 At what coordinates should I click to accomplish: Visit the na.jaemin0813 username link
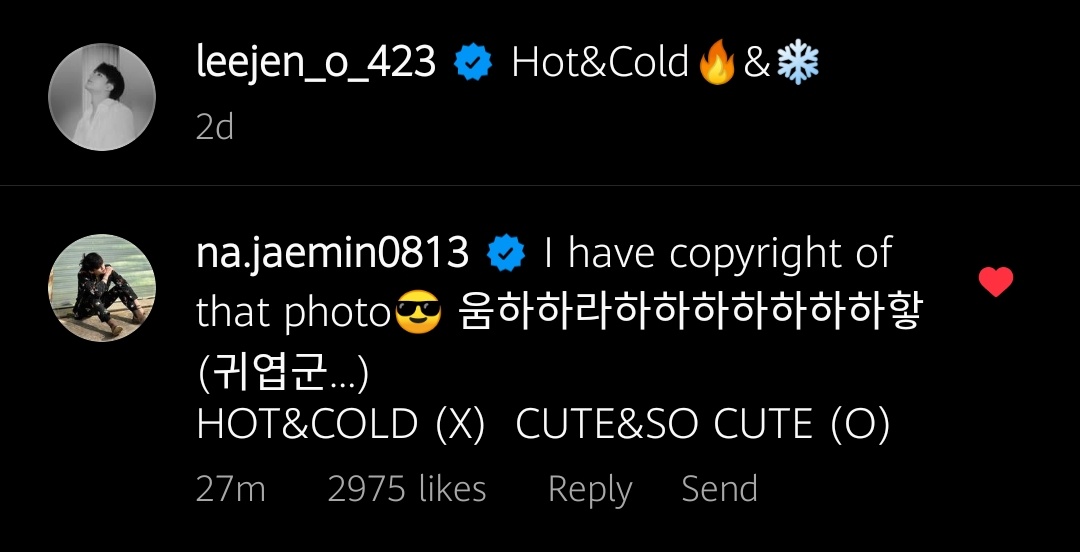tap(333, 253)
